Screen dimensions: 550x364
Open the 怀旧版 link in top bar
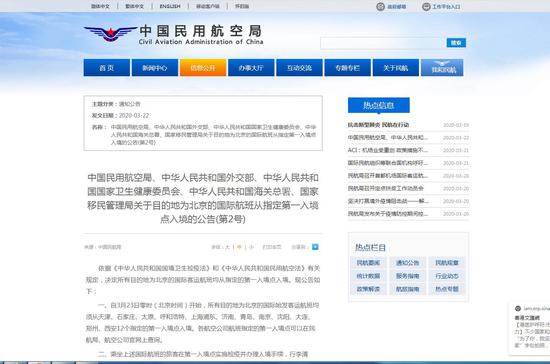coord(242,6)
